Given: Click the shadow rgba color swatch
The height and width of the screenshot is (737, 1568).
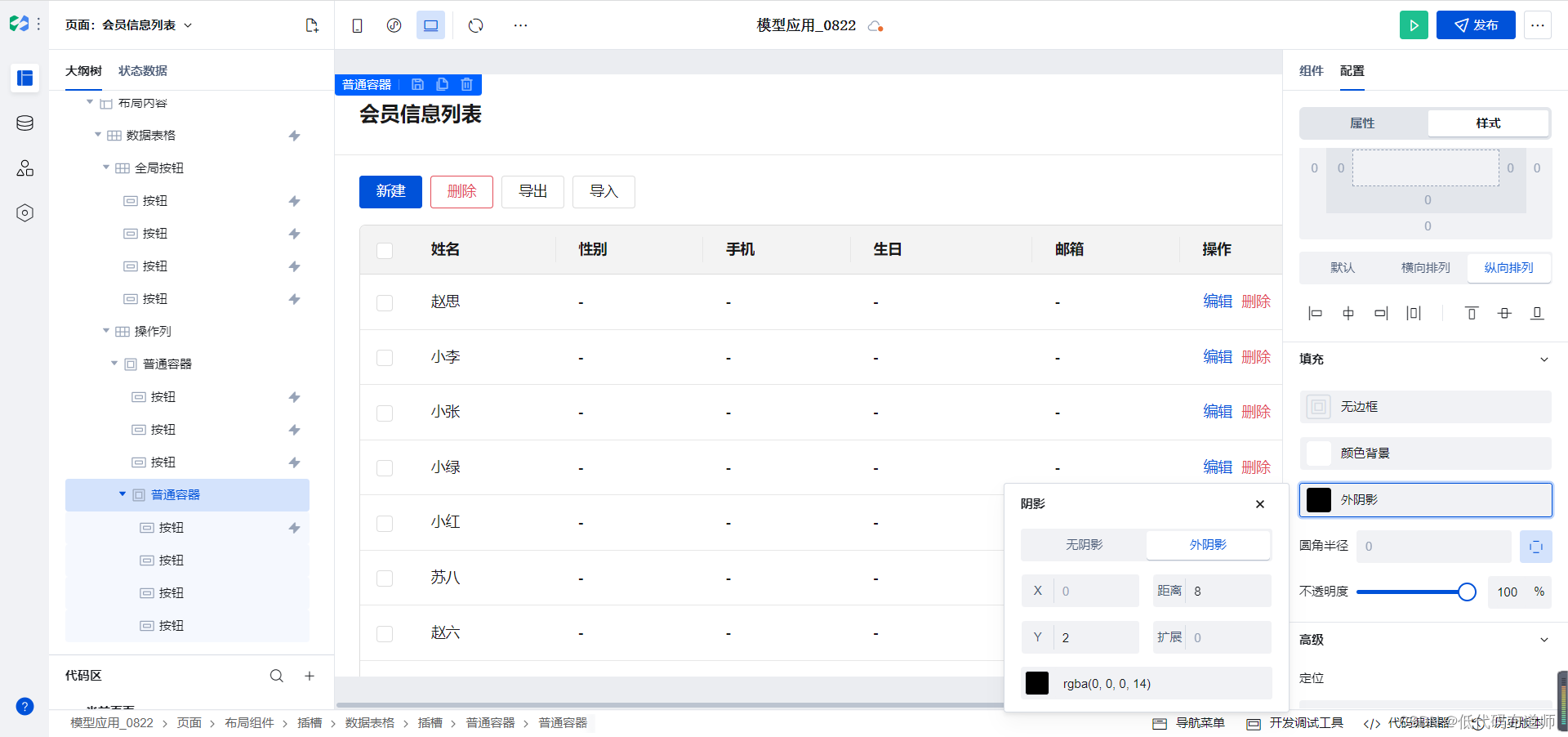Looking at the screenshot, I should 1037,683.
